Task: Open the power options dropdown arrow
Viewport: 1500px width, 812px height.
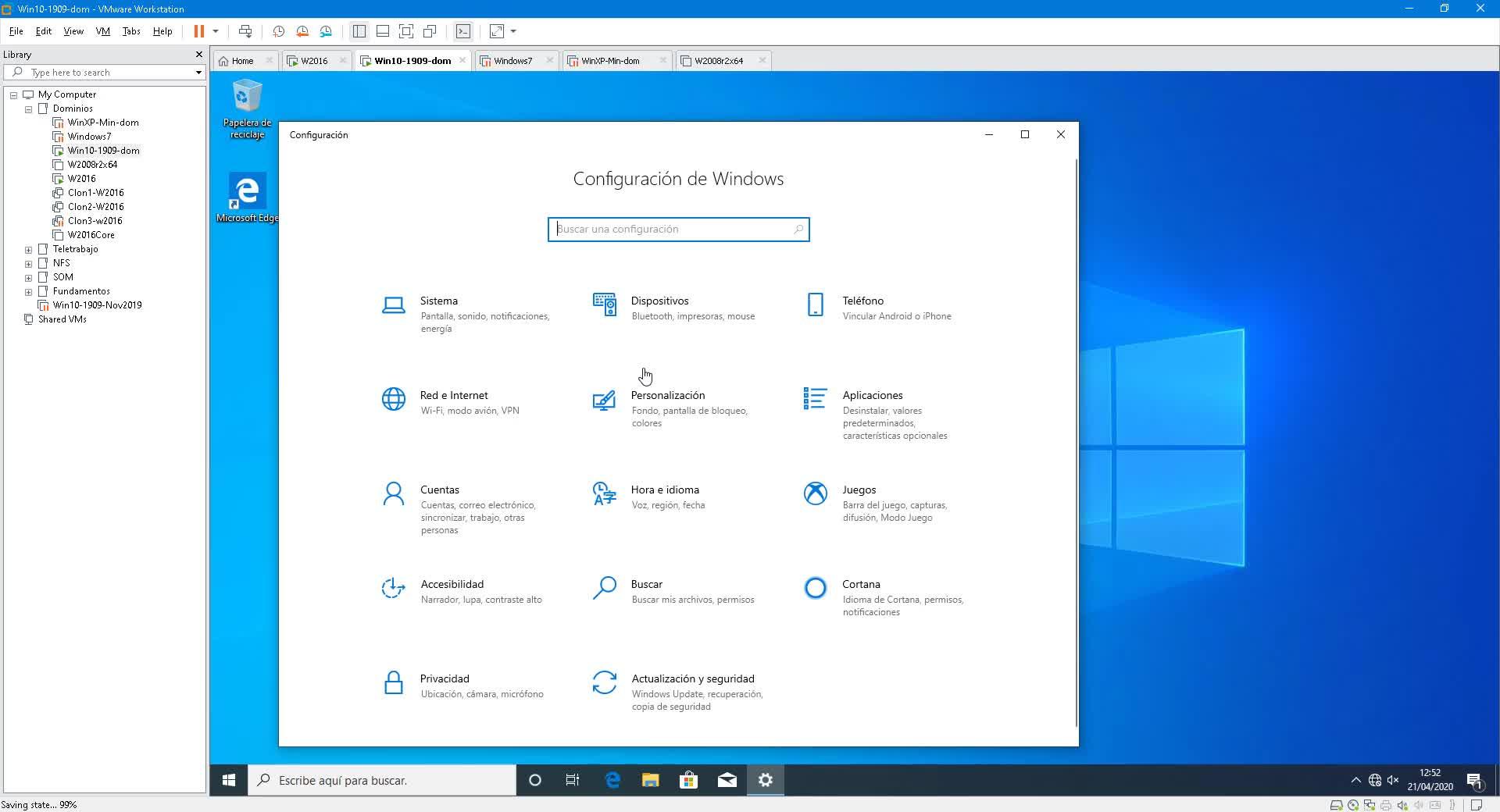Action: 216,31
